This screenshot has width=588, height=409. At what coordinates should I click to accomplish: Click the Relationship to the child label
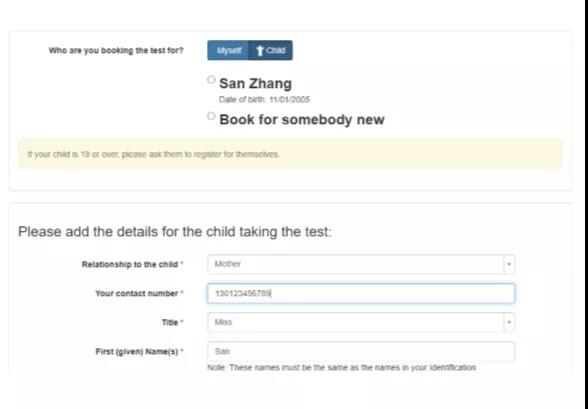pos(132,264)
